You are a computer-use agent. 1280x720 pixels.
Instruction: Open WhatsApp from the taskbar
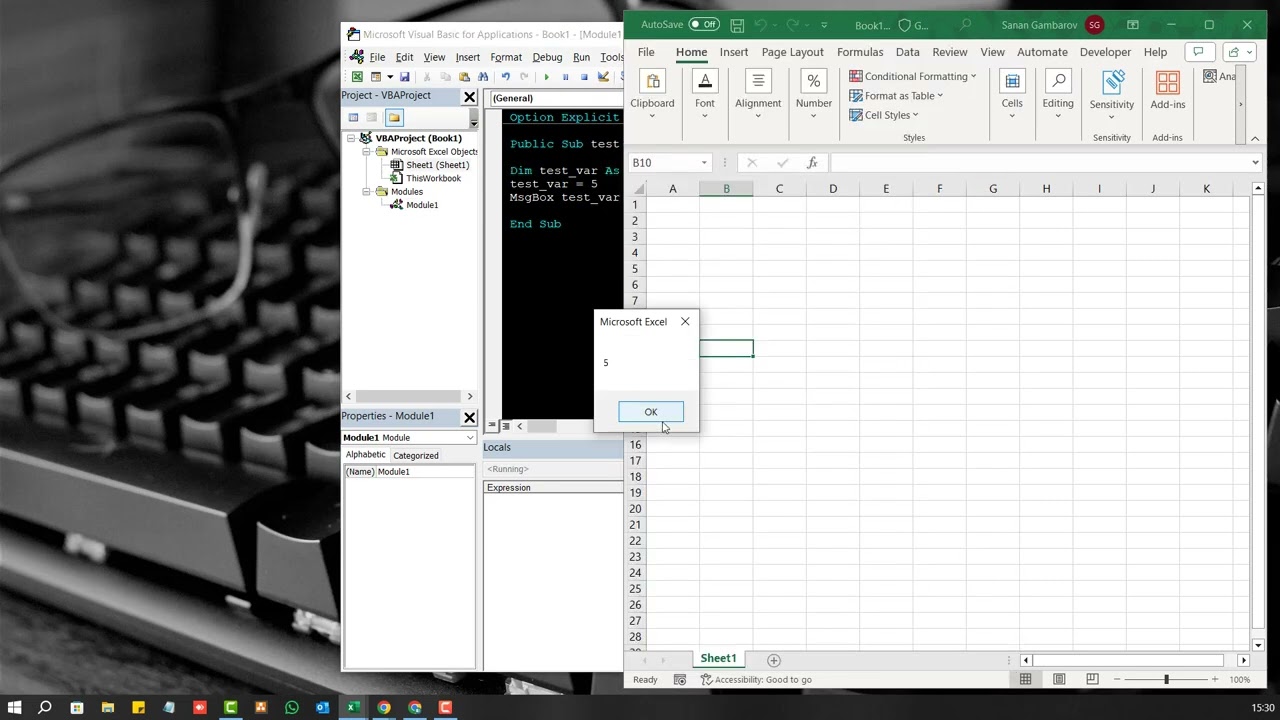[292, 708]
